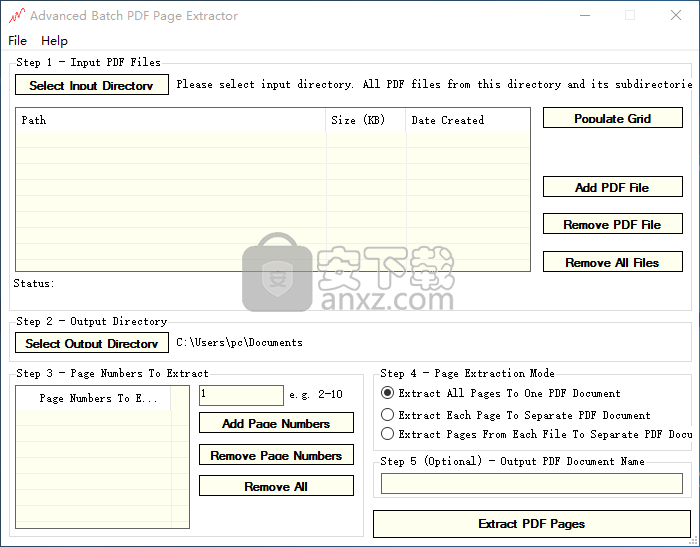Image resolution: width=700 pixels, height=547 pixels.
Task: Minimize the application window
Action: click(x=585, y=15)
